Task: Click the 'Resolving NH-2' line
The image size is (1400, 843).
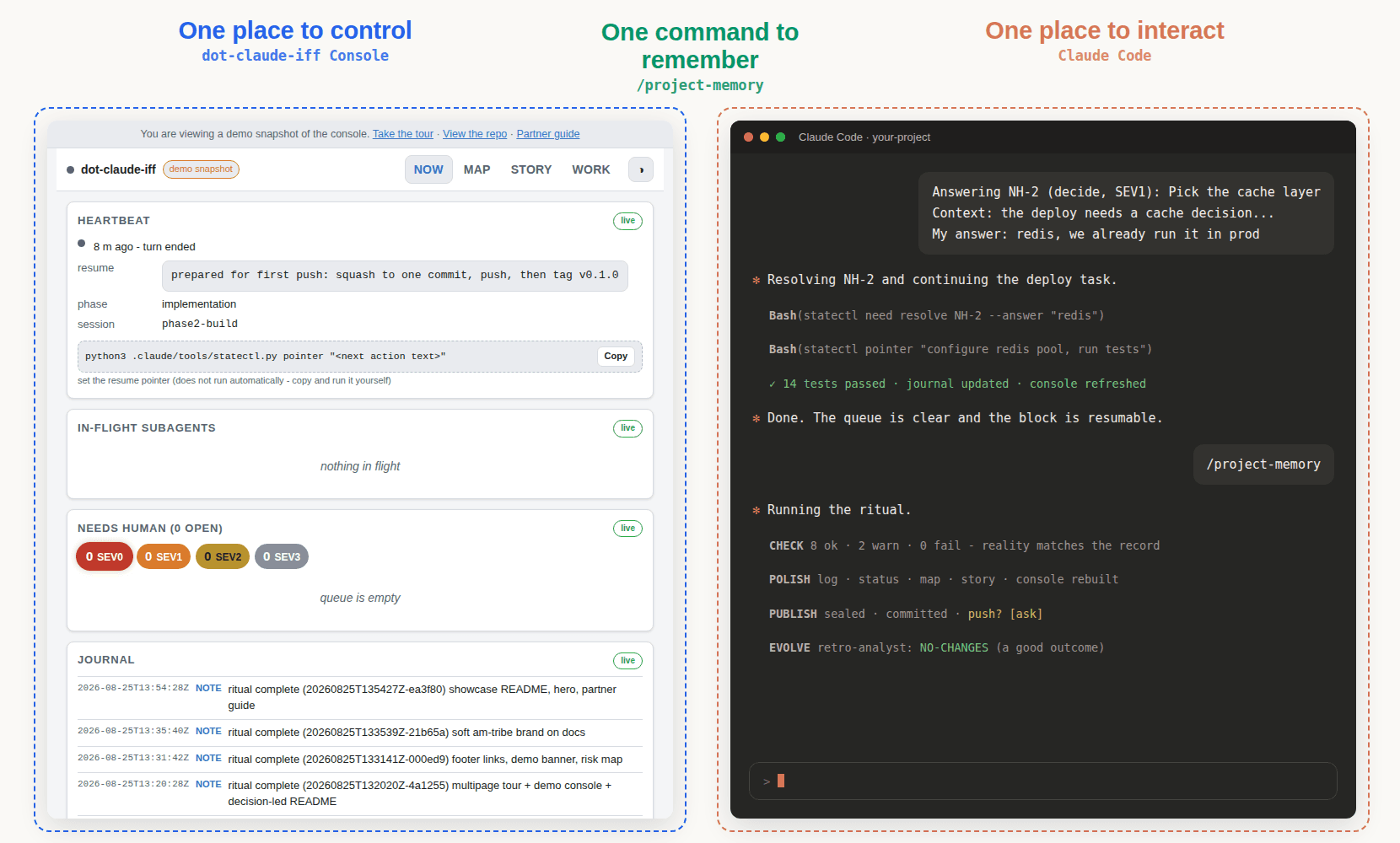Action: (934, 280)
